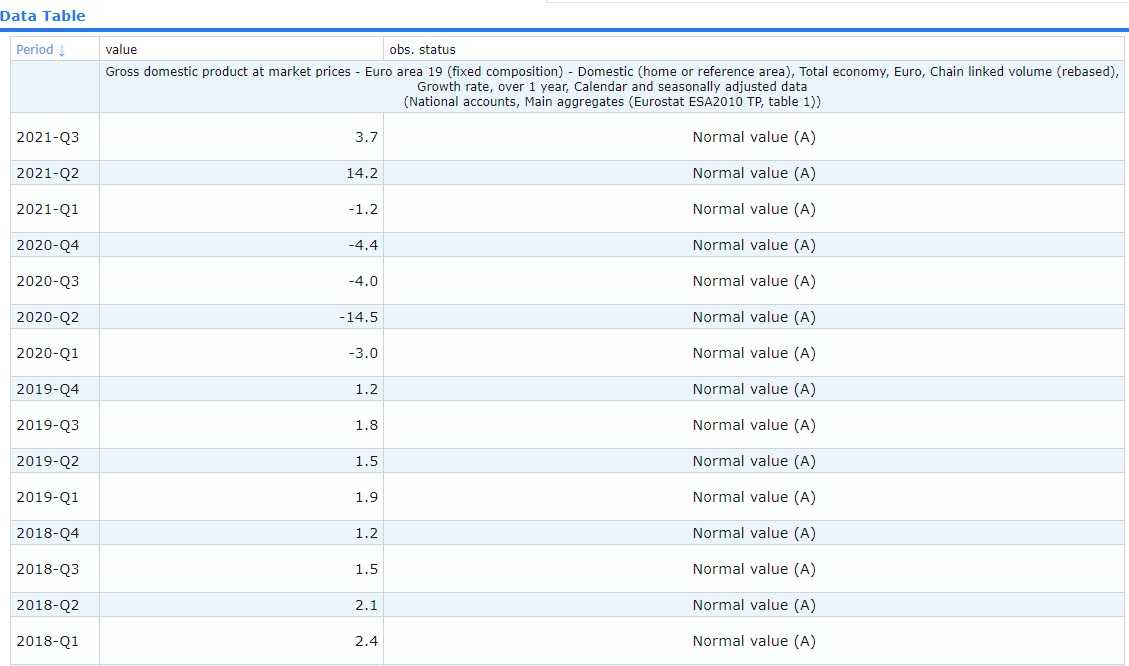Select the 2021-Q1 period cell

pos(47,209)
